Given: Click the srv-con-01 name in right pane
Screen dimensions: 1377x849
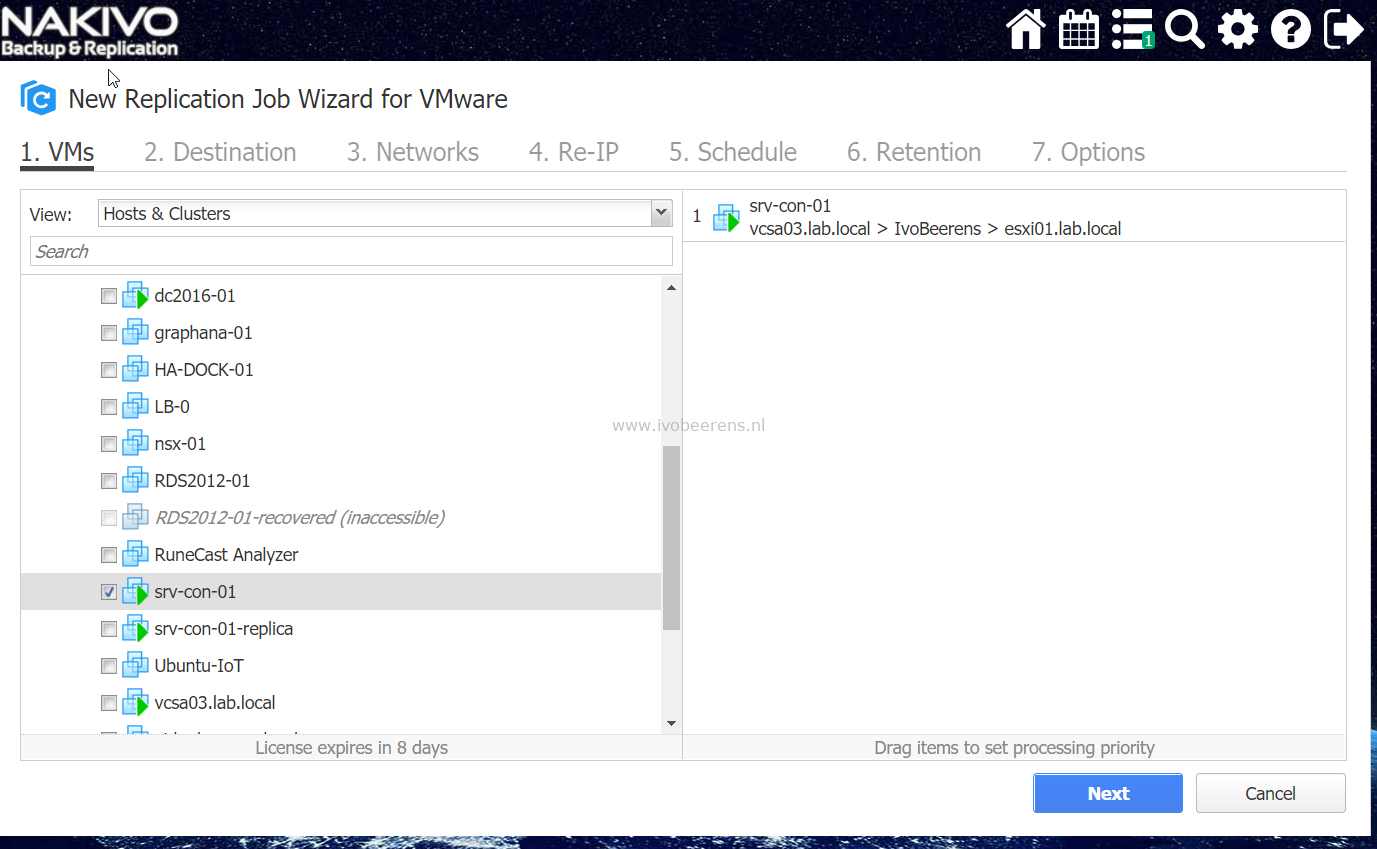Looking at the screenshot, I should 790,206.
